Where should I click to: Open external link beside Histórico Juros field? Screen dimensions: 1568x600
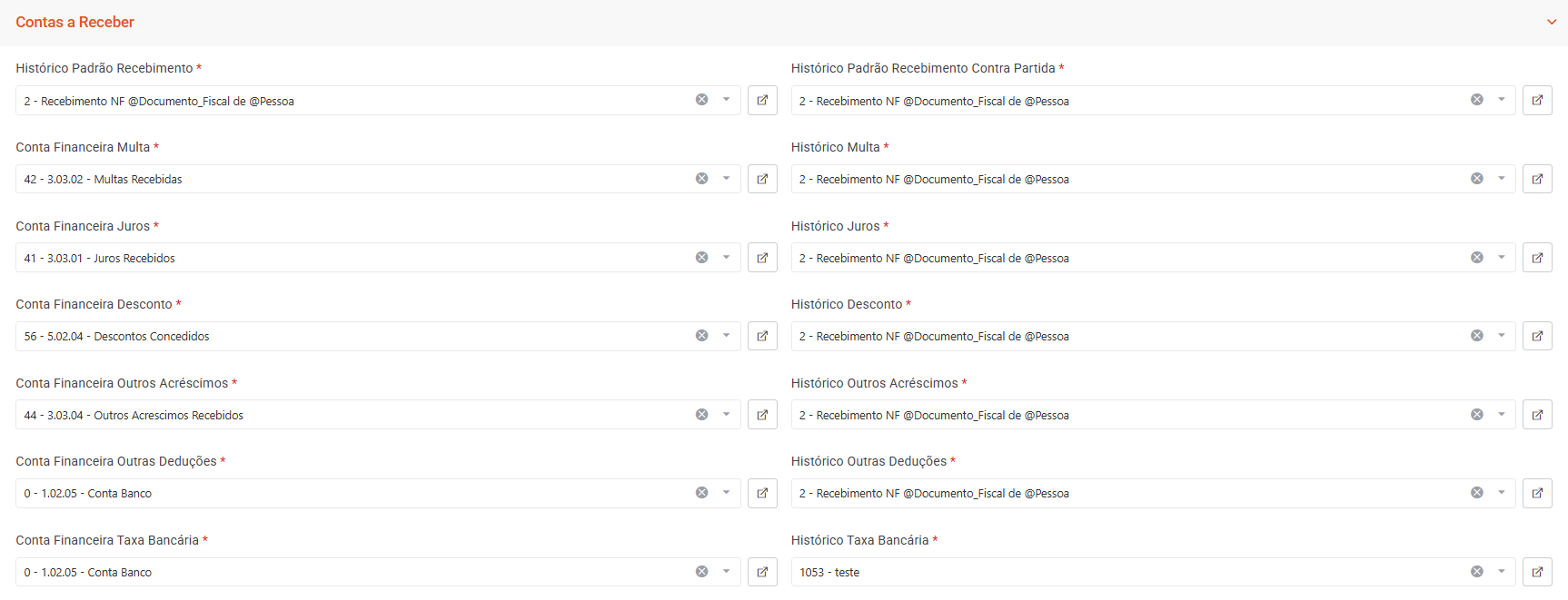click(1537, 258)
